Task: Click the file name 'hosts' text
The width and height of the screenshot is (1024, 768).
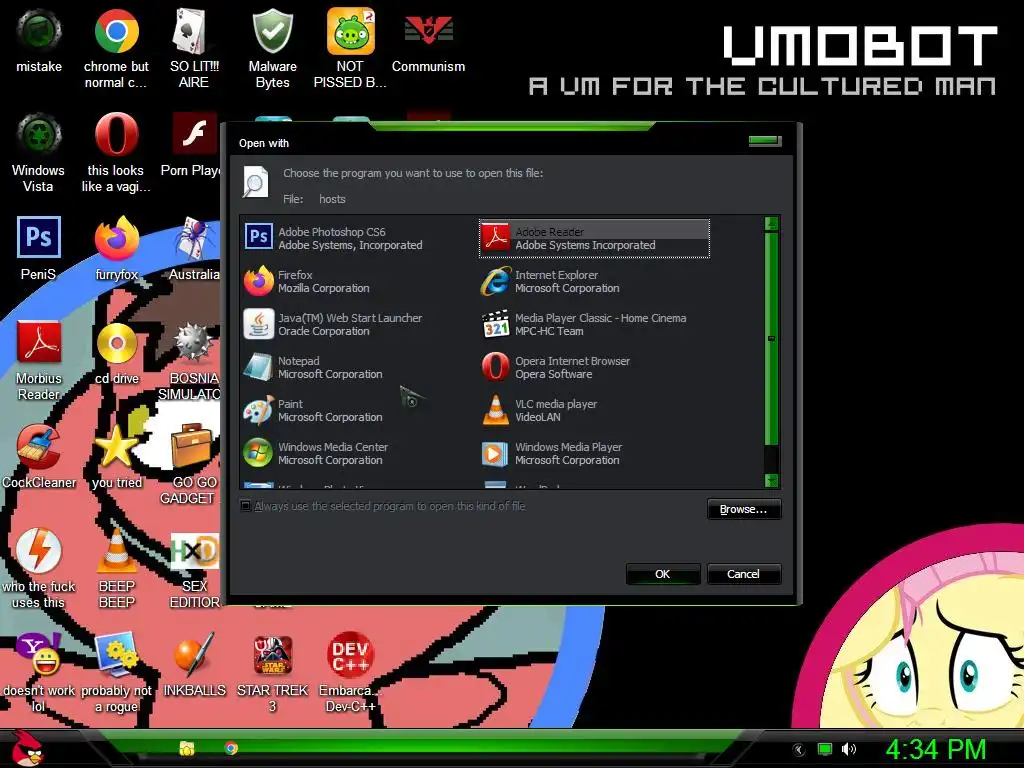Action: (x=332, y=199)
